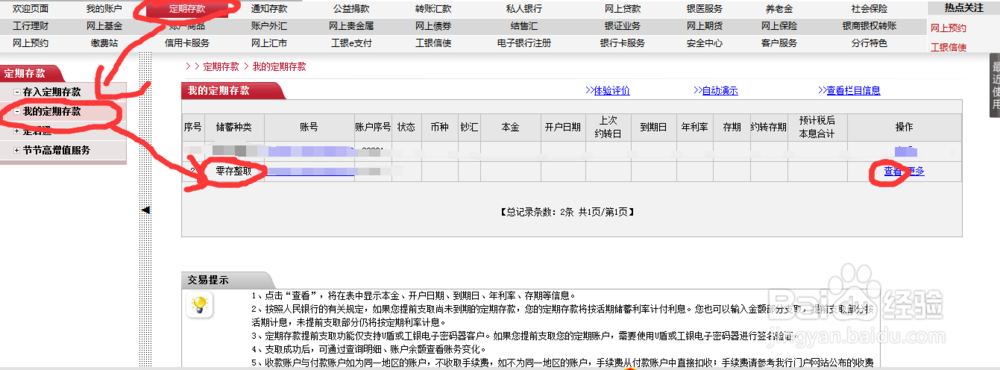Open the 账户外汇 menu item
Screen dimensions: 1000x370
[269, 26]
